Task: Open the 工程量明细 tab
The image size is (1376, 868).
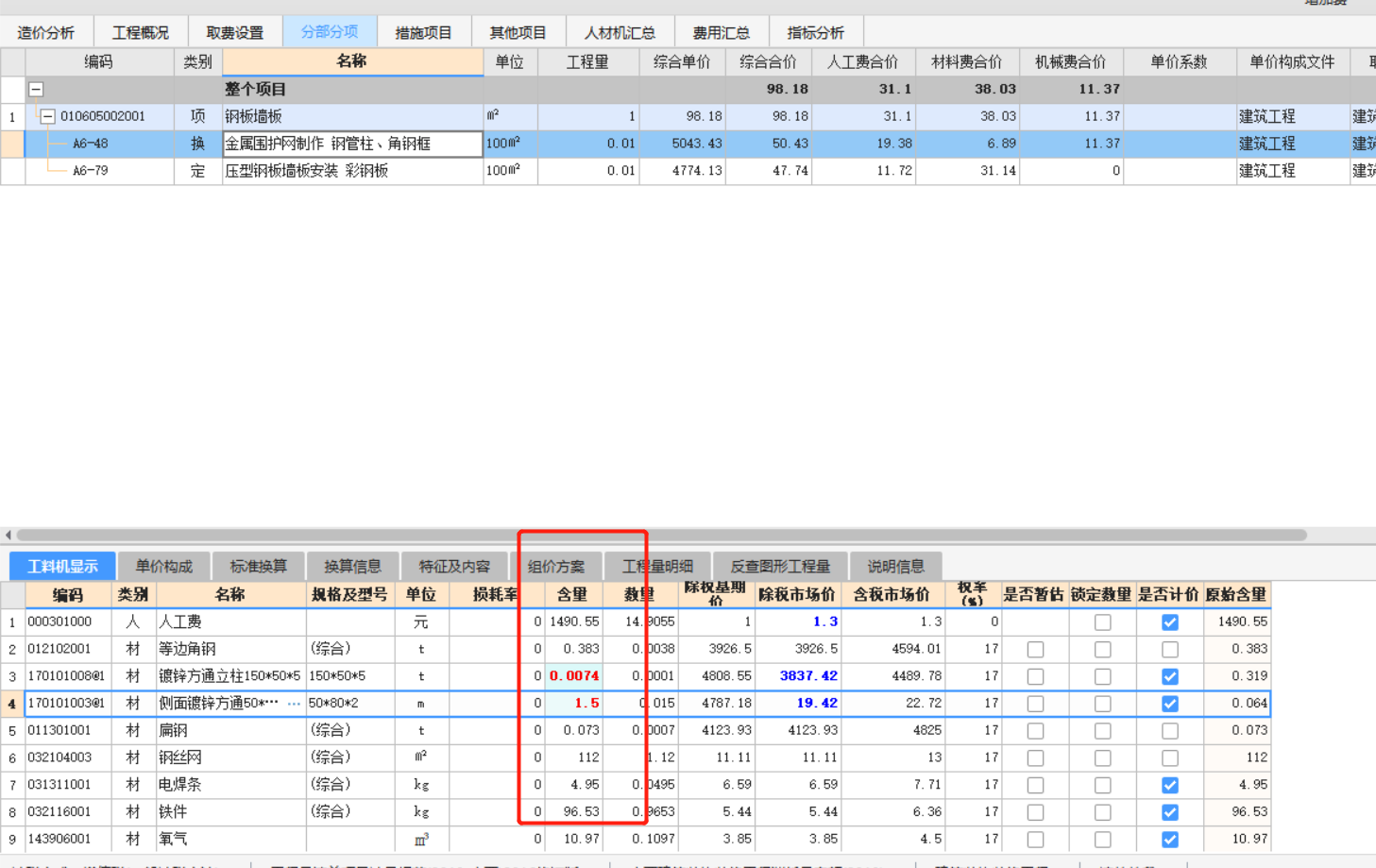Action: point(657,566)
